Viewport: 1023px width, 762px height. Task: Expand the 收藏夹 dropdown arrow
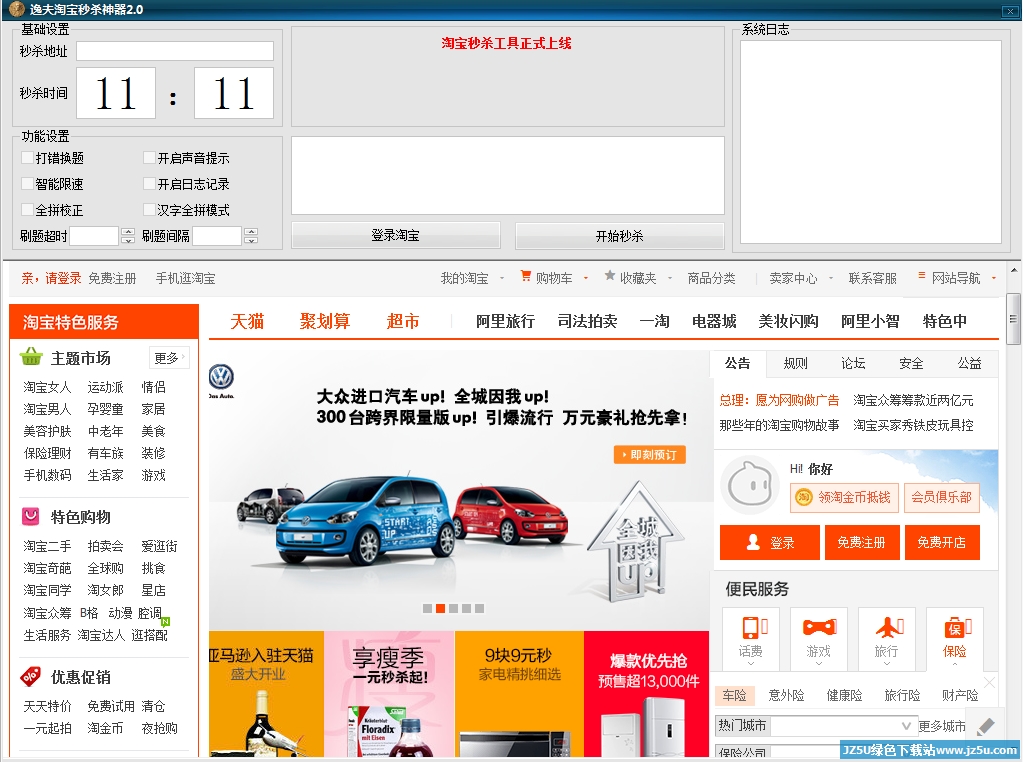click(x=669, y=279)
